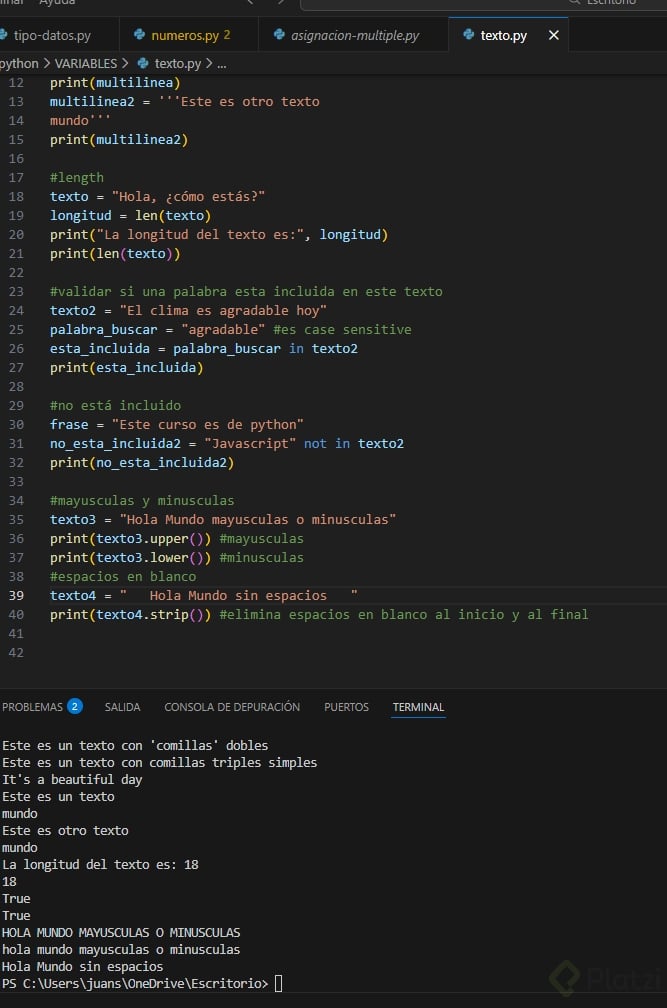Switch to the SALIDA panel tab
Image resolution: width=667 pixels, height=1008 pixels.
122,707
